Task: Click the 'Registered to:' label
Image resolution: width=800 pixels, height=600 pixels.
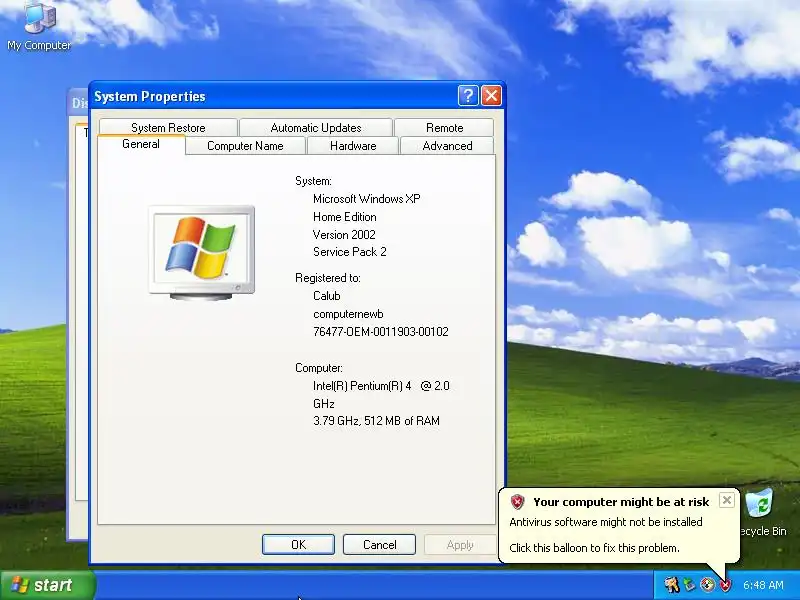Action: pos(328,278)
